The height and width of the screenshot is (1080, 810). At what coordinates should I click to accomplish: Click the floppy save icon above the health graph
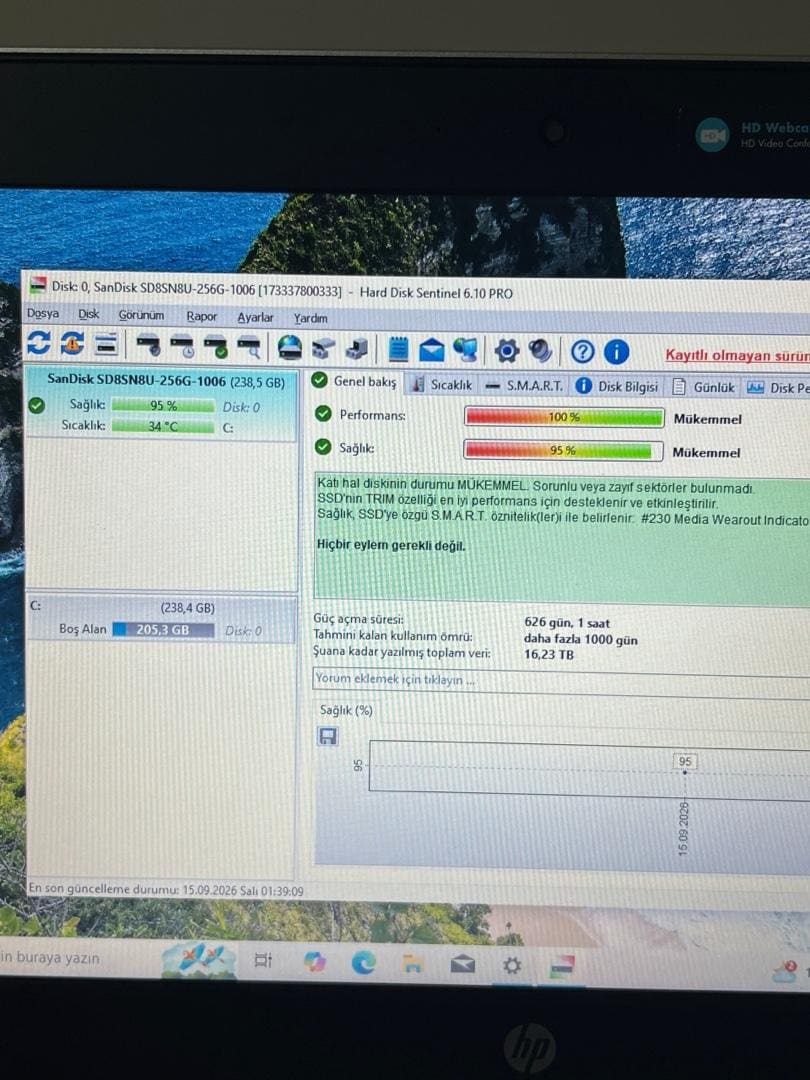[328, 736]
